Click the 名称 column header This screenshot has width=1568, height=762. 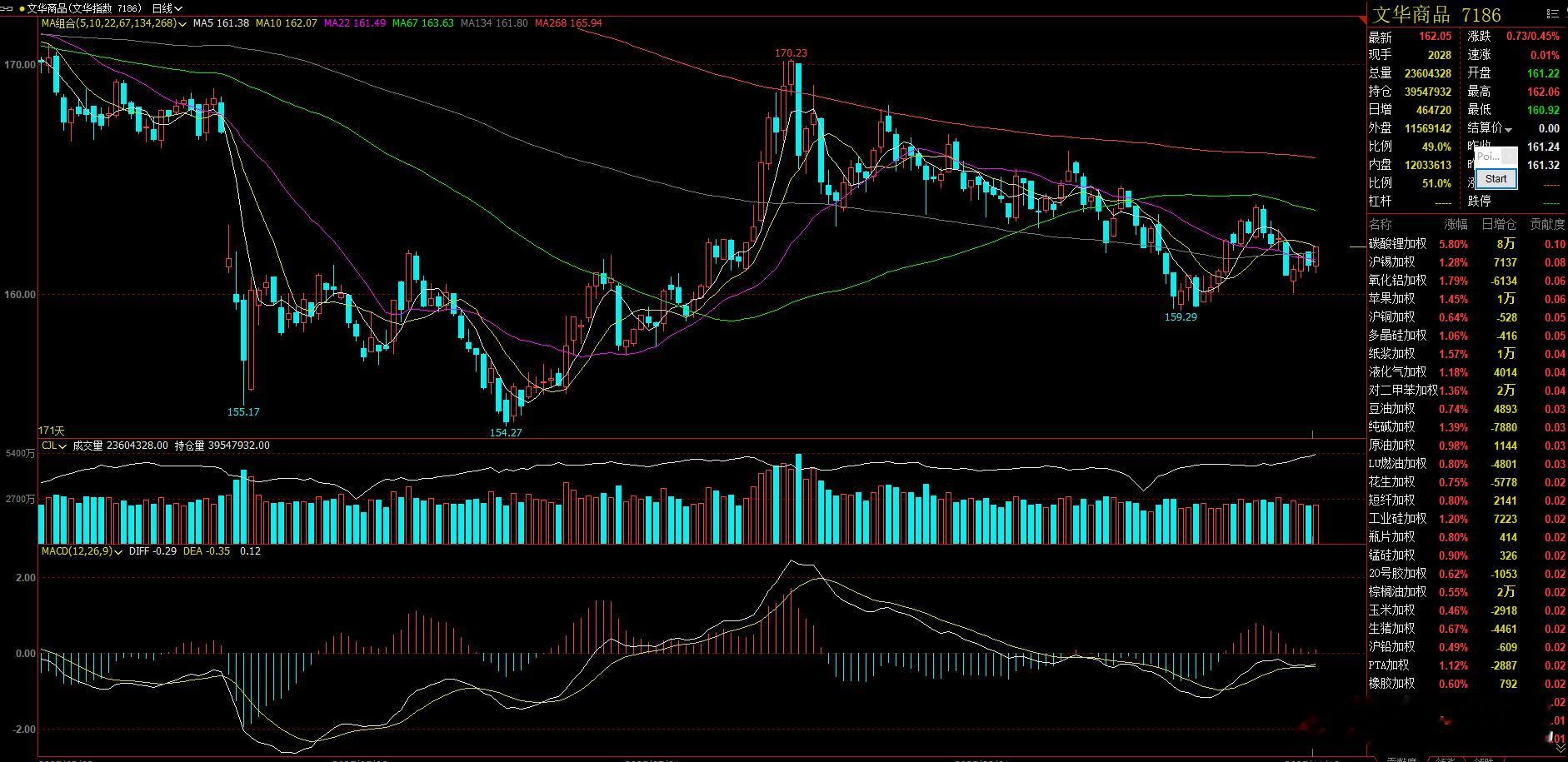coord(1381,224)
